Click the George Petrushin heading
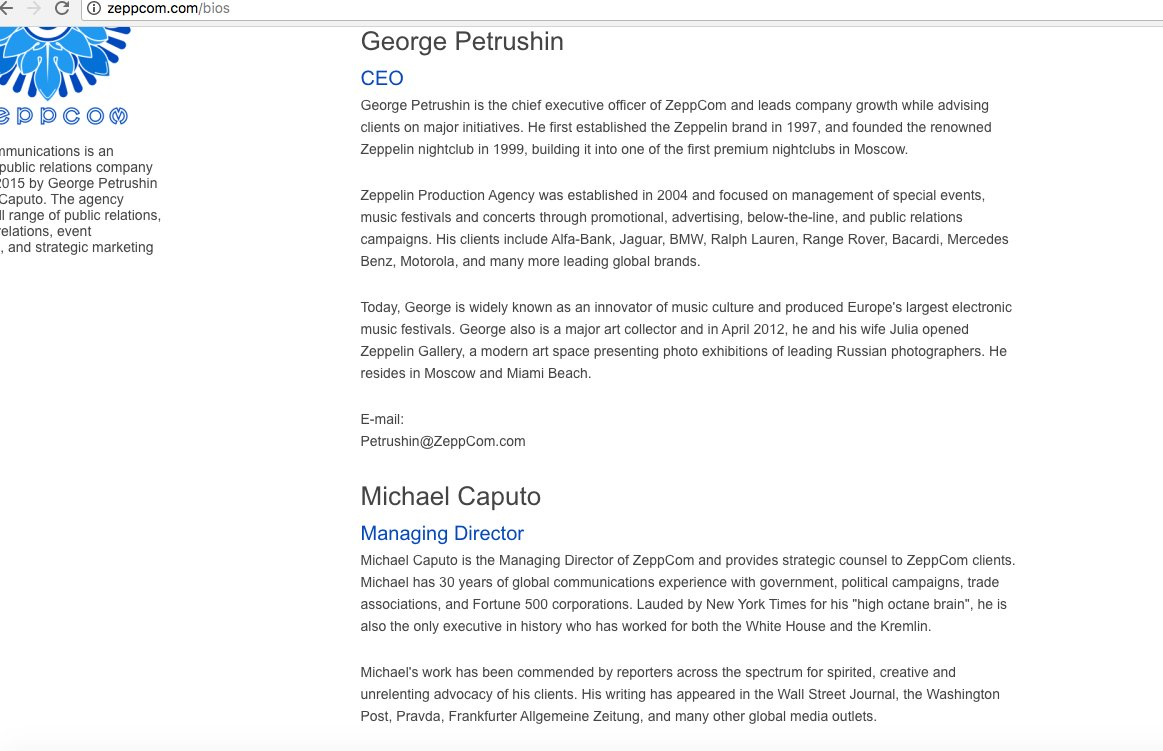Screen dimensions: 1163x751 coord(462,42)
